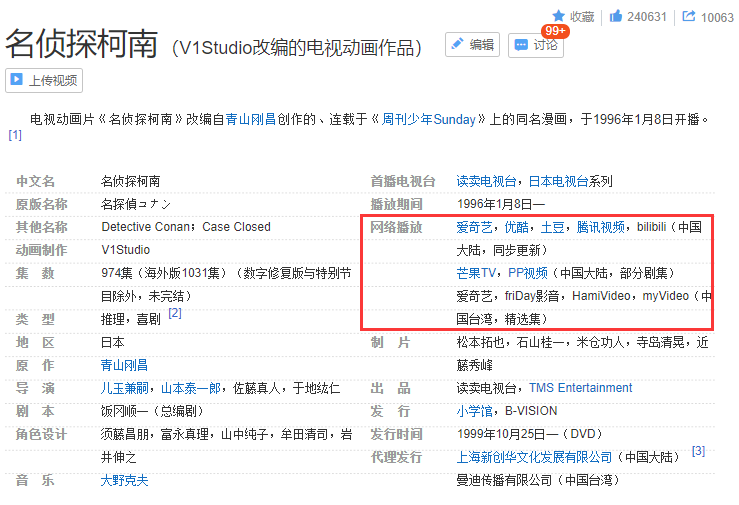This screenshot has height=505, width=739.
Task: Click the value Detective Conan; Case Closed
Action: click(x=186, y=227)
